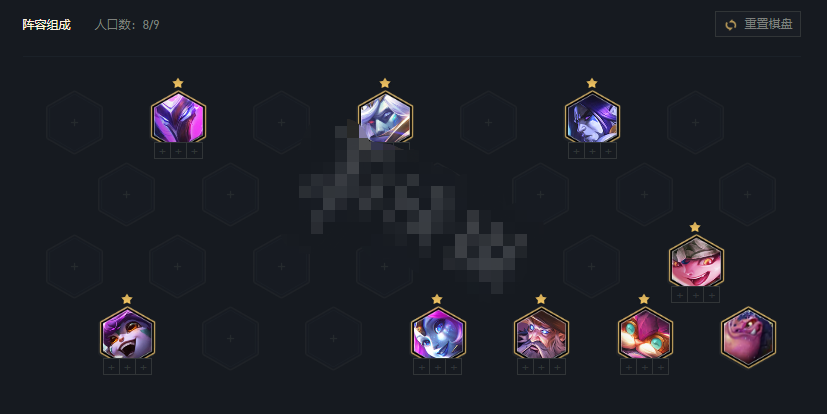The image size is (827, 414).
Task: Add item in middle slot under purple yordle
Action: 127,367
